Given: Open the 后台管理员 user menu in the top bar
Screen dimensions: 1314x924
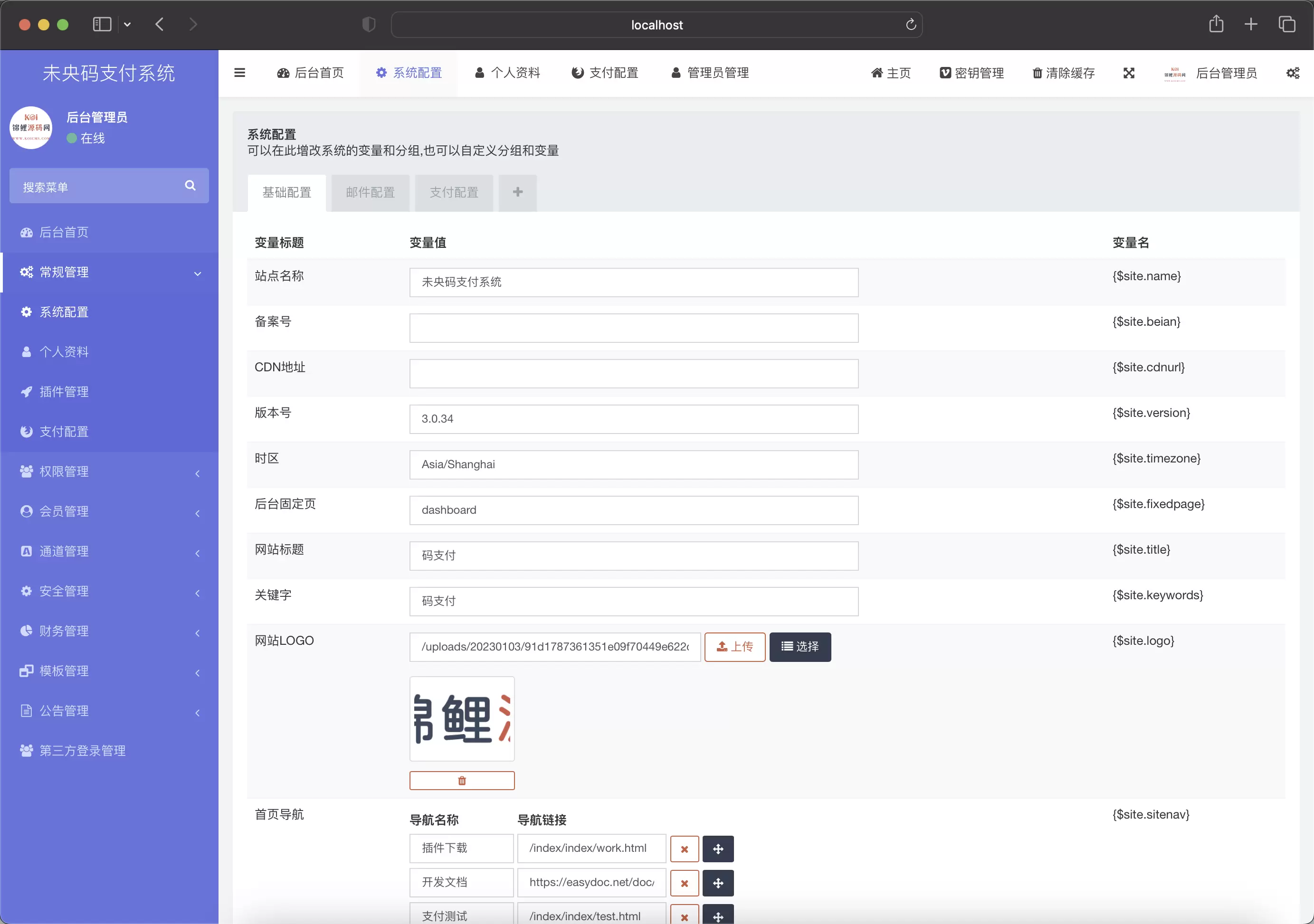Looking at the screenshot, I should [1210, 73].
